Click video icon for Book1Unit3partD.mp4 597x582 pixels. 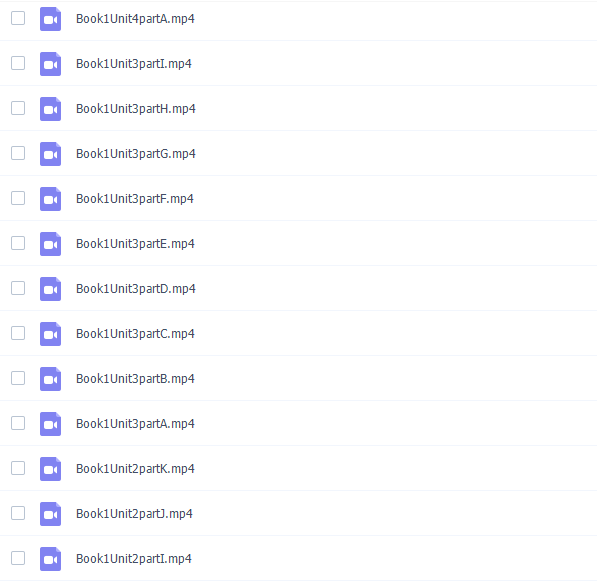coord(50,289)
